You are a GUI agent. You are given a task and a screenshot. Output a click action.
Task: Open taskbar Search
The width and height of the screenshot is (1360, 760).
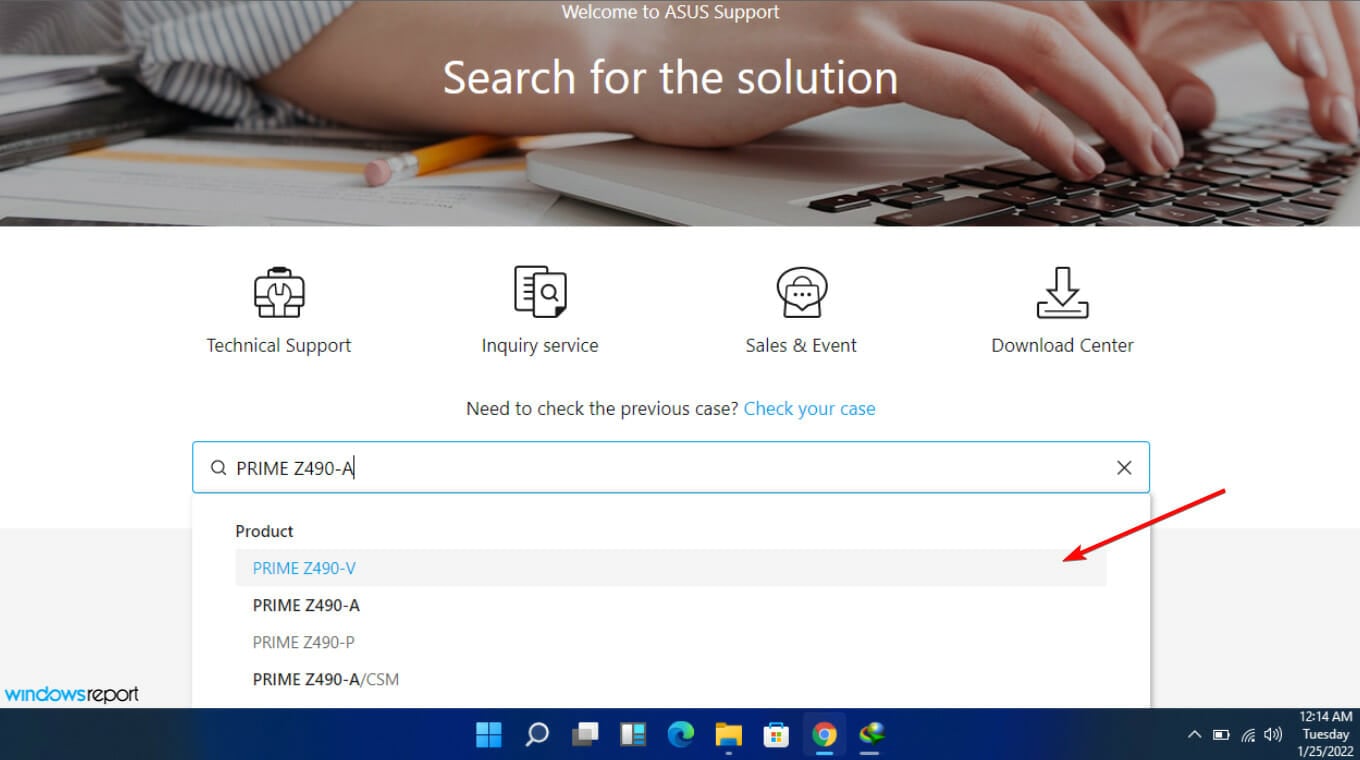537,735
